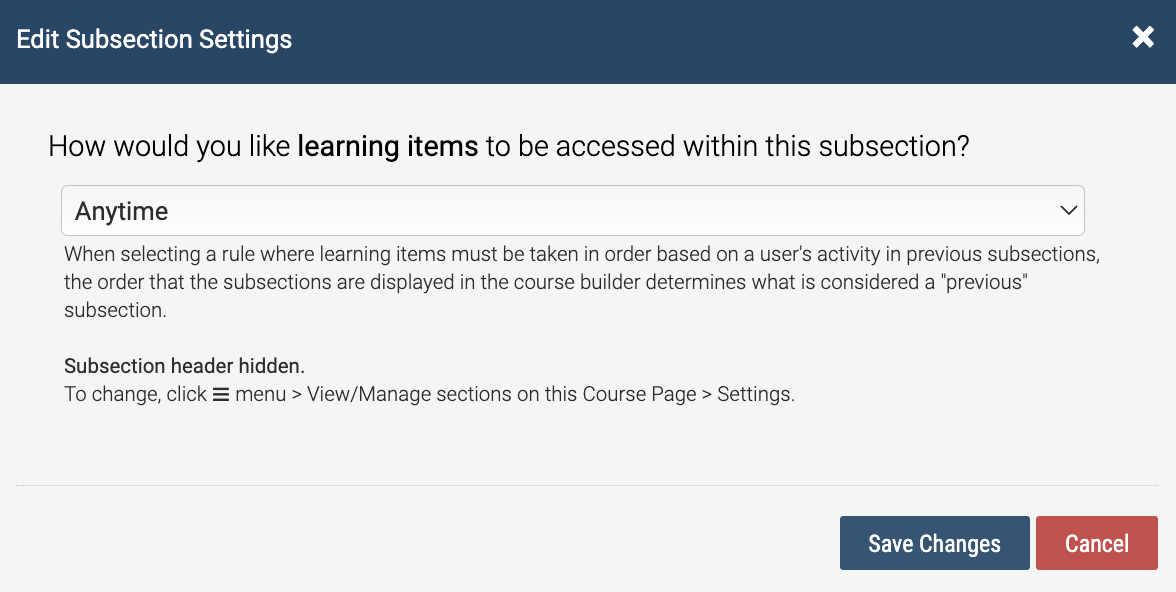Click the bold learning items phrase

tap(388, 146)
